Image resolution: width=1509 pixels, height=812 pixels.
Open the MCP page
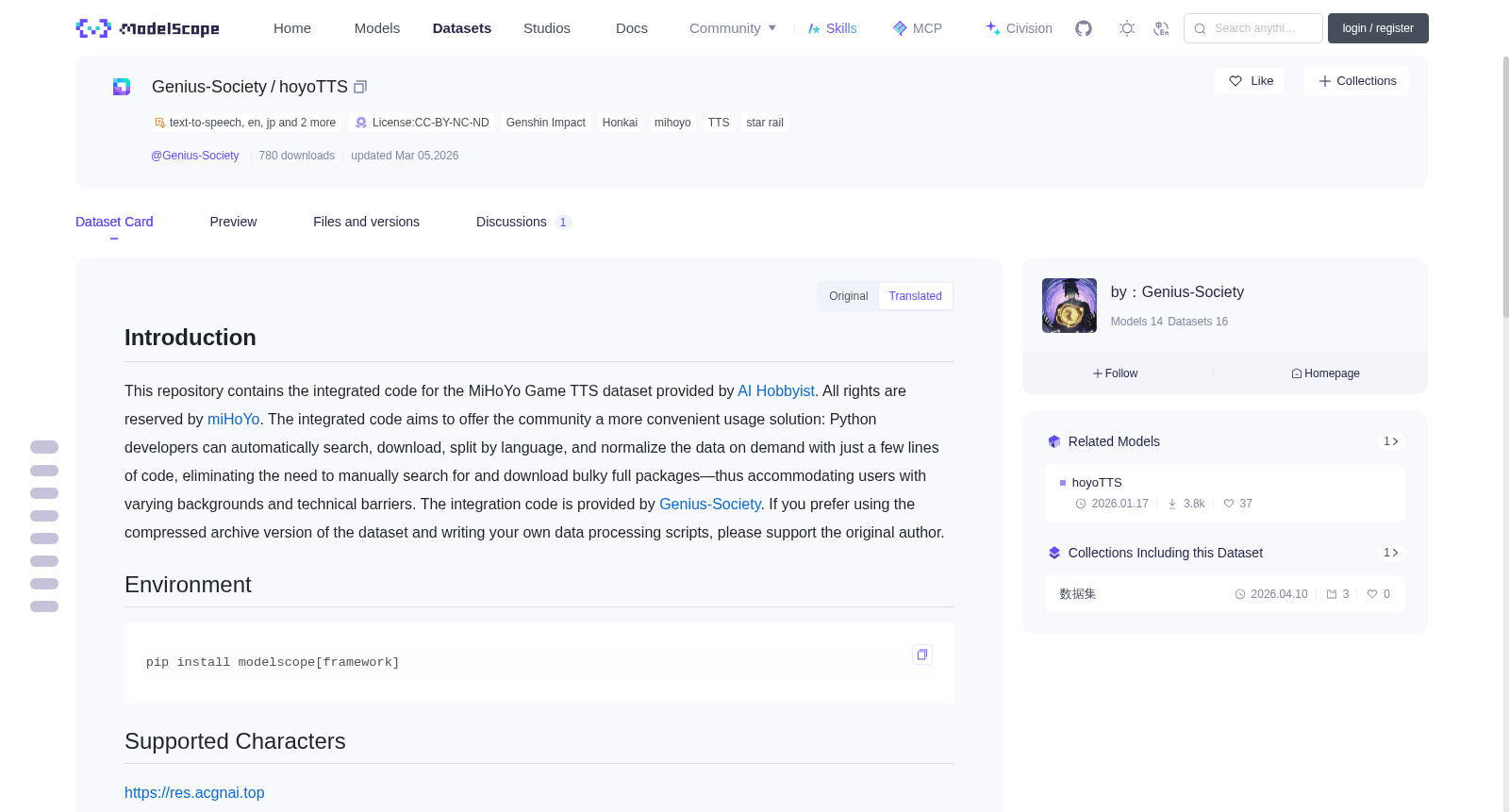coord(918,28)
